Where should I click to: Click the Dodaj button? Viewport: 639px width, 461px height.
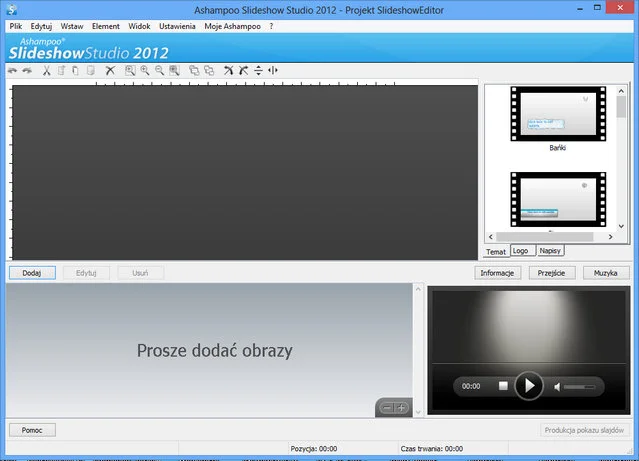(32, 273)
